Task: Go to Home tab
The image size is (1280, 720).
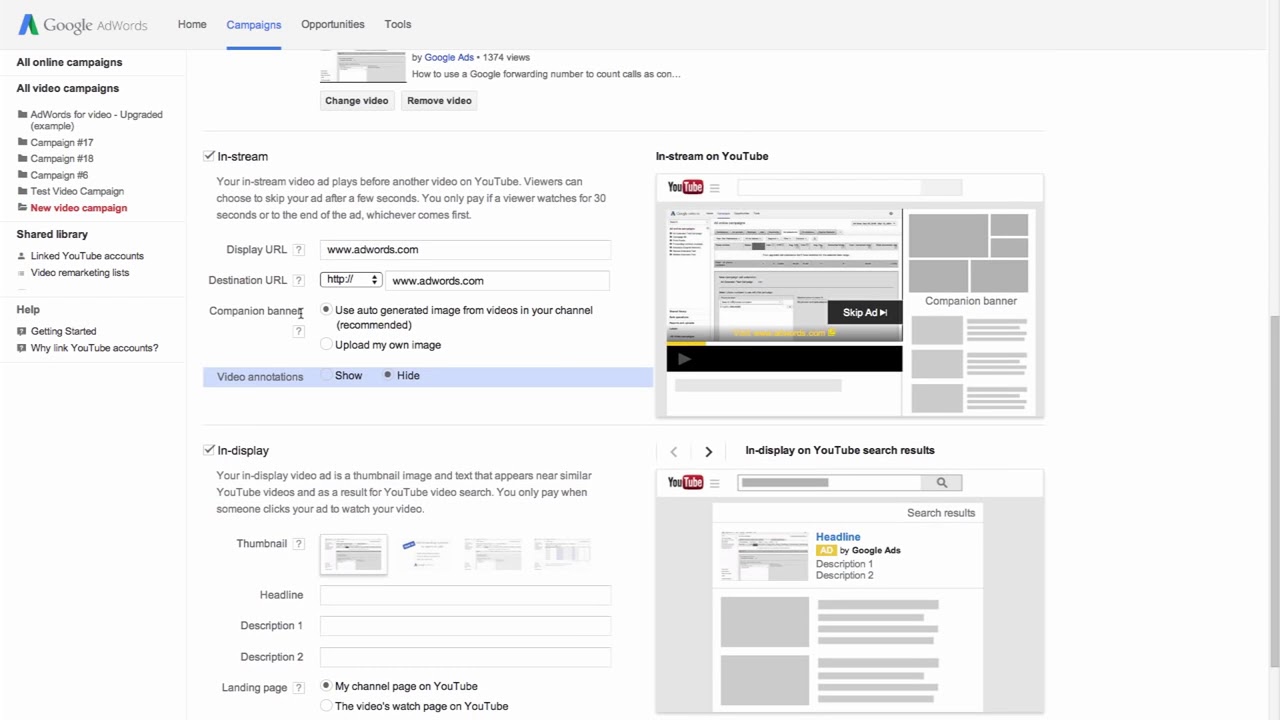Action: point(192,24)
